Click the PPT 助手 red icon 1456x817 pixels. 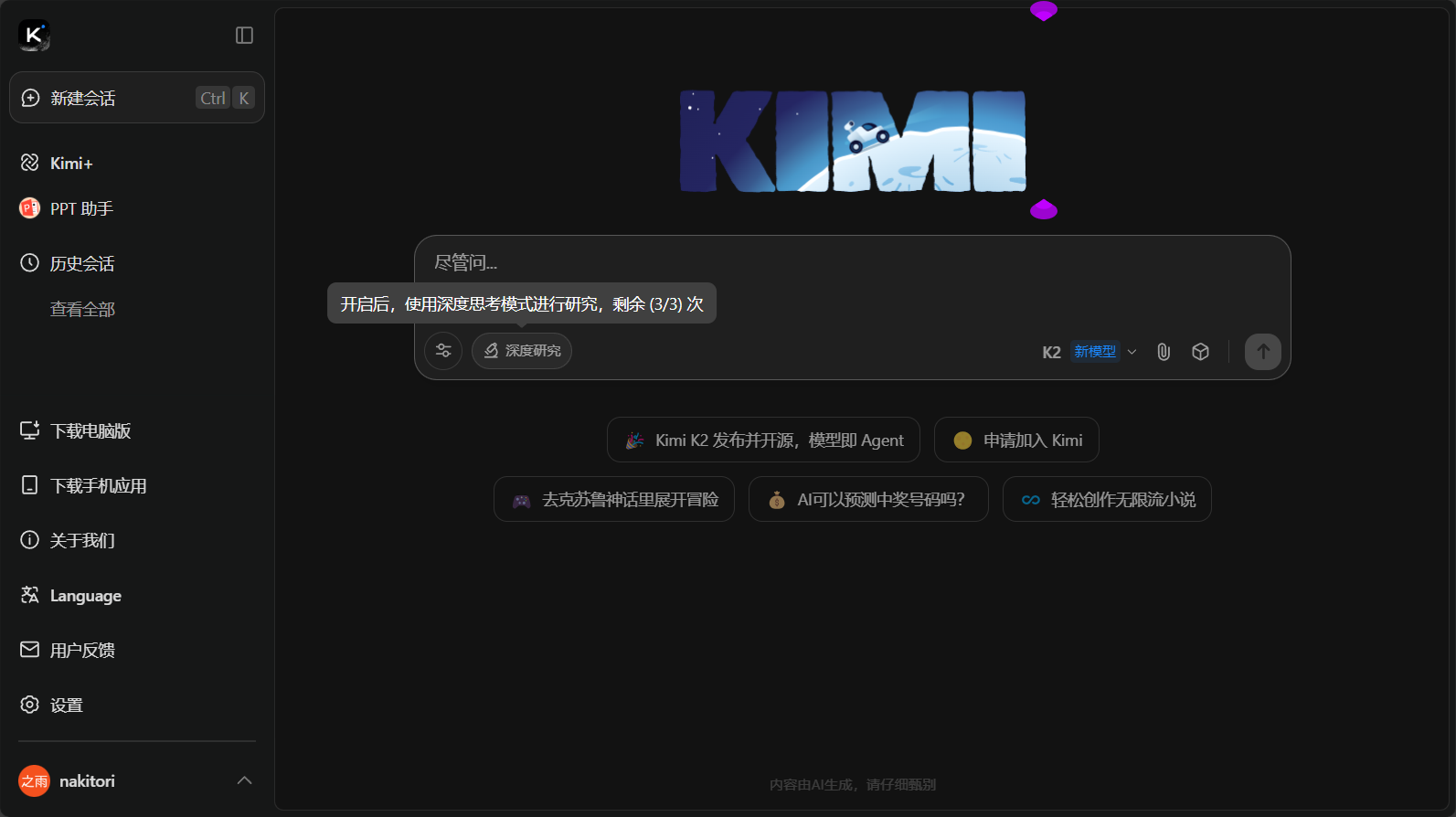click(30, 208)
